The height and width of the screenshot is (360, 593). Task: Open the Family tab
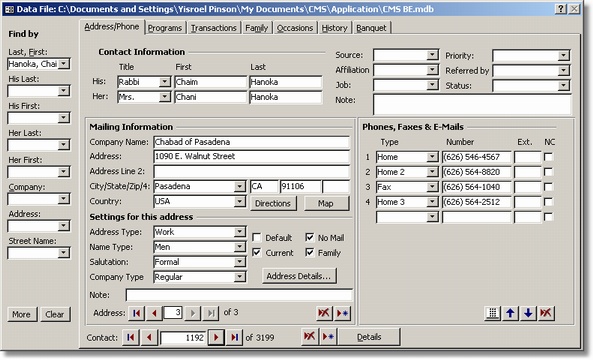click(257, 28)
